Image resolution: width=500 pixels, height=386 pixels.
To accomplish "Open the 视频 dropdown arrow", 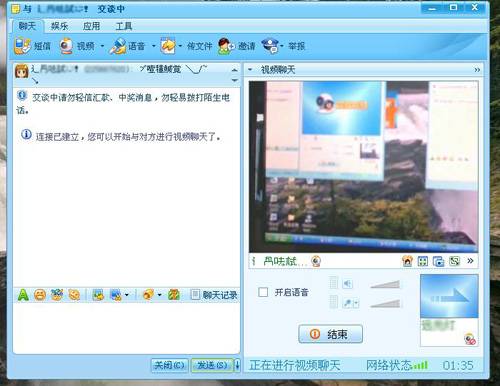I will pos(102,46).
